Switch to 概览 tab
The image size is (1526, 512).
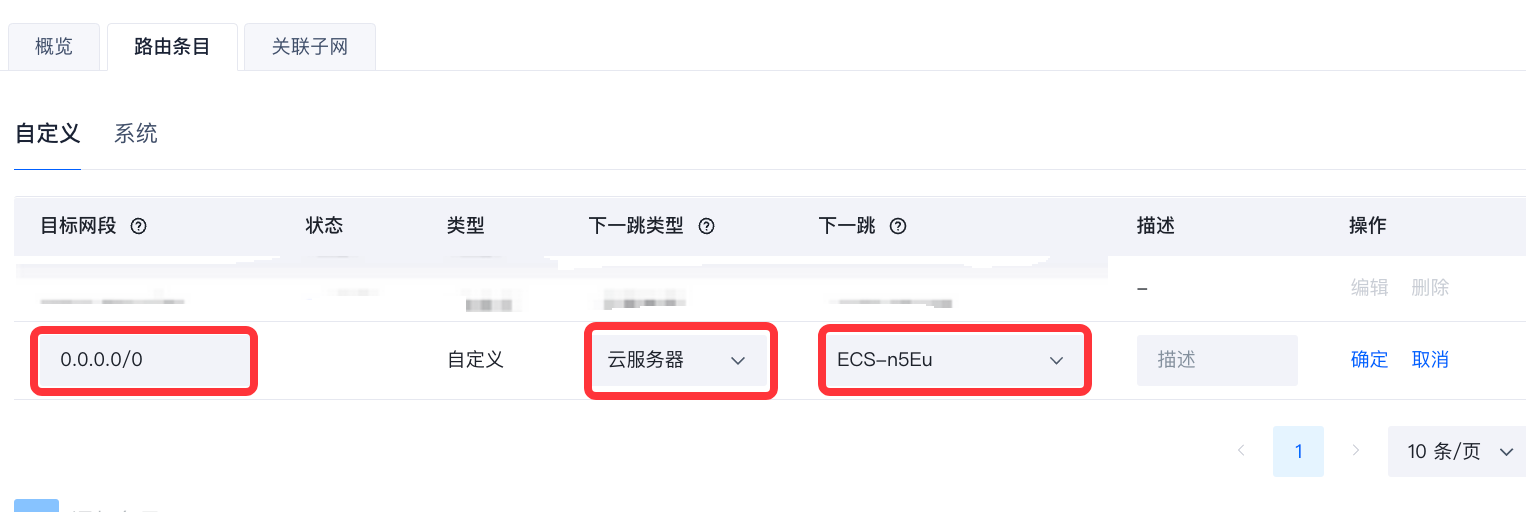tap(54, 47)
